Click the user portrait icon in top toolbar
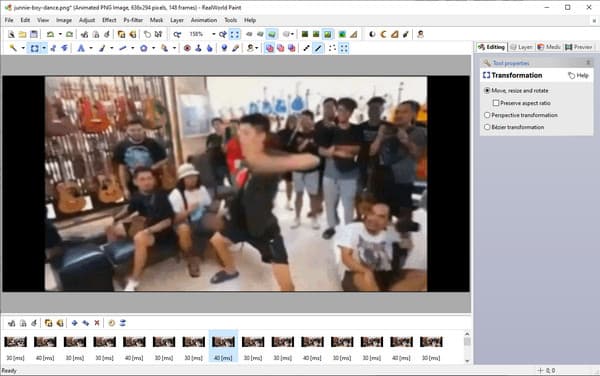Viewport: 600px width, 376px height. pyautogui.click(x=420, y=34)
